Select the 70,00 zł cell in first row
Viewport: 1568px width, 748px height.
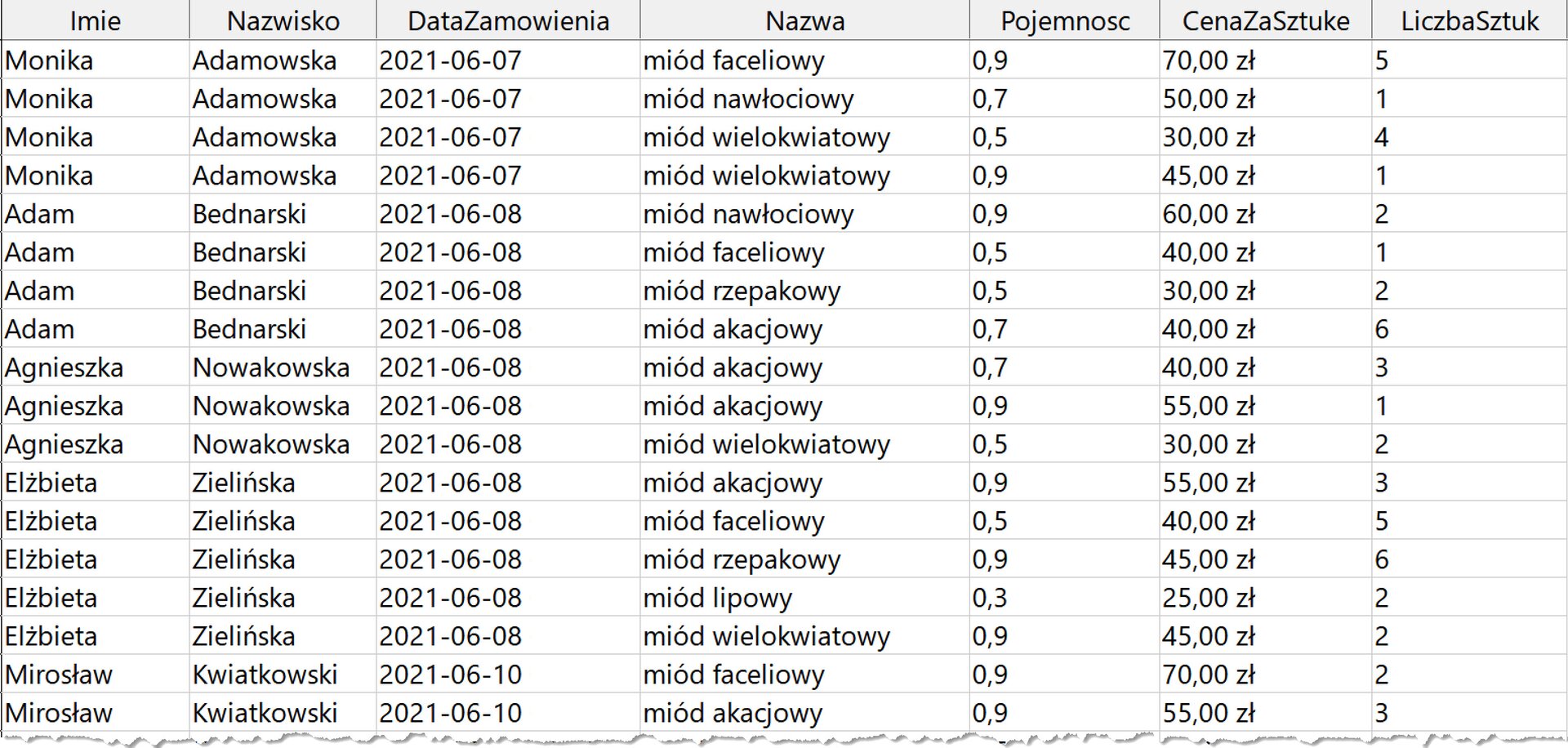[1265, 60]
